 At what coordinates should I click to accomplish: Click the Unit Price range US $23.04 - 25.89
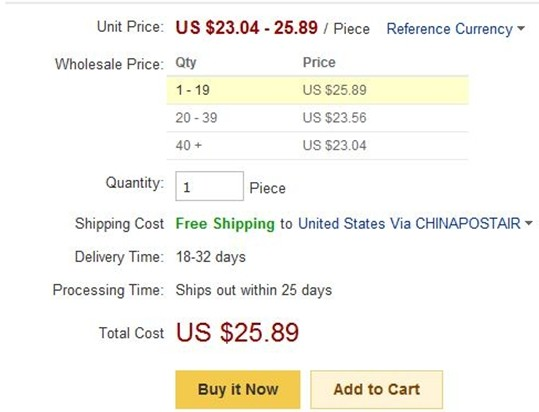[246, 27]
